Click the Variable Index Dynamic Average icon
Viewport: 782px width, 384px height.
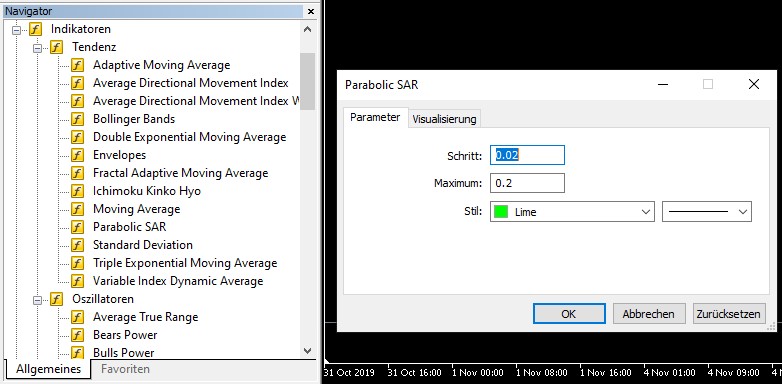77,281
